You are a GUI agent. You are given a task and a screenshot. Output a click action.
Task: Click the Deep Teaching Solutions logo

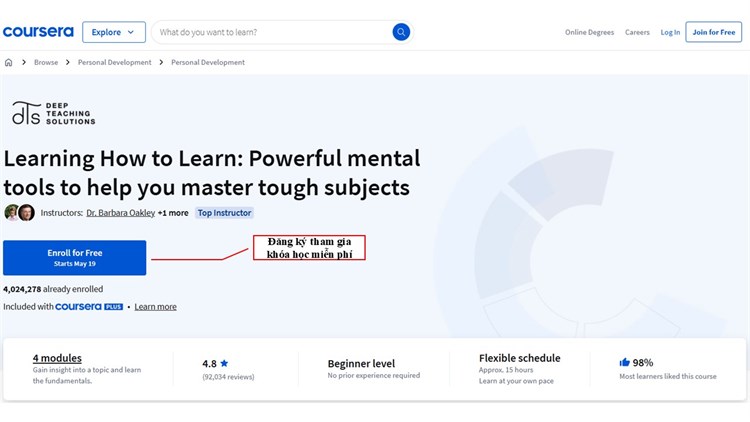[x=54, y=113]
